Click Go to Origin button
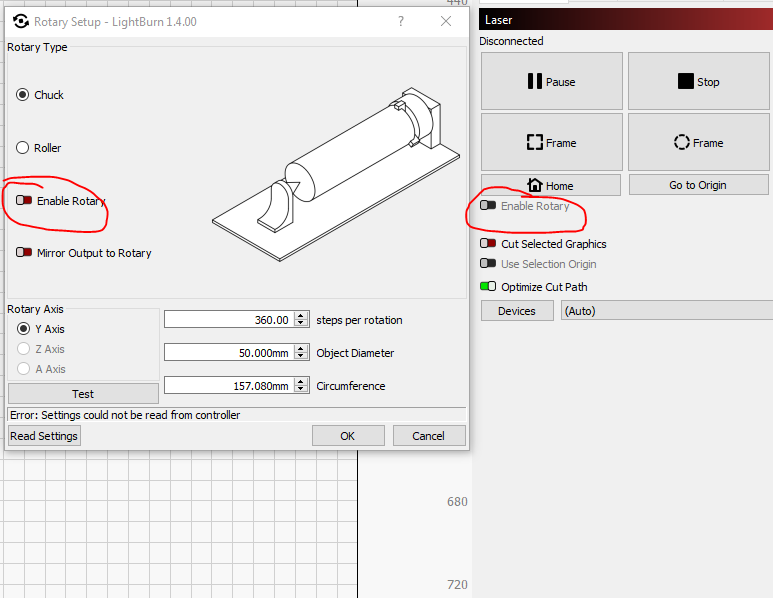 pos(698,185)
